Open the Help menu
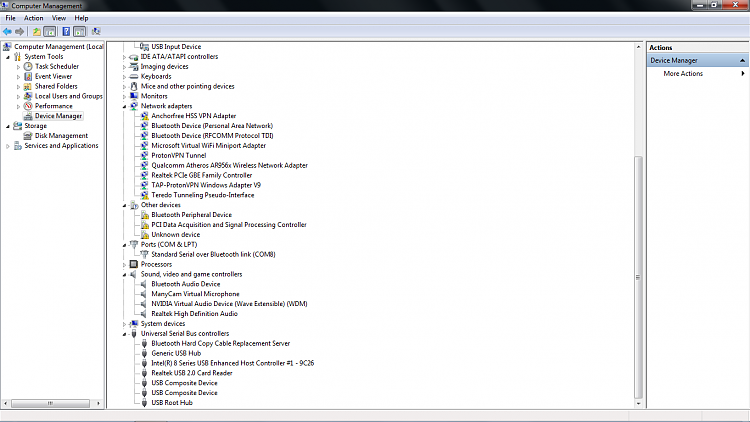The height and width of the screenshot is (422, 750). (81, 18)
